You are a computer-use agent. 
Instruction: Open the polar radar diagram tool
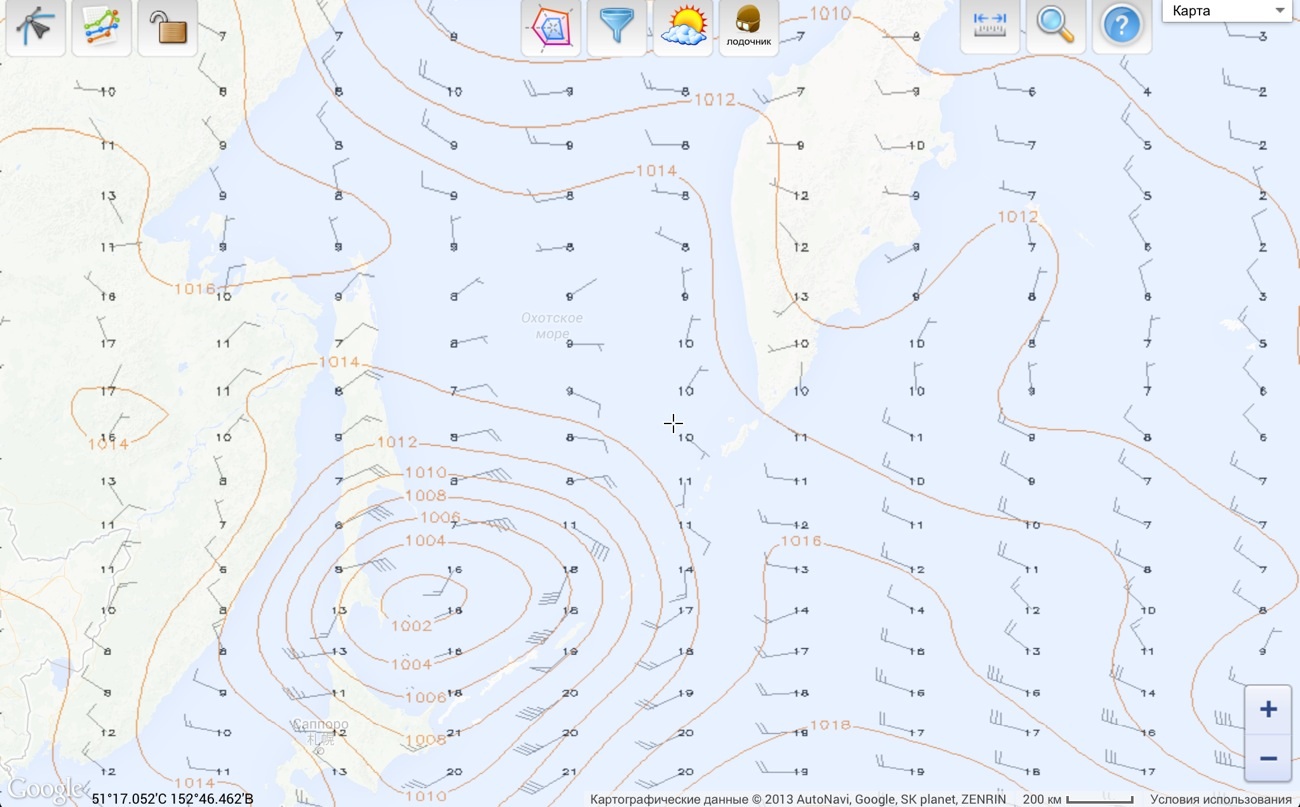[x=551, y=28]
